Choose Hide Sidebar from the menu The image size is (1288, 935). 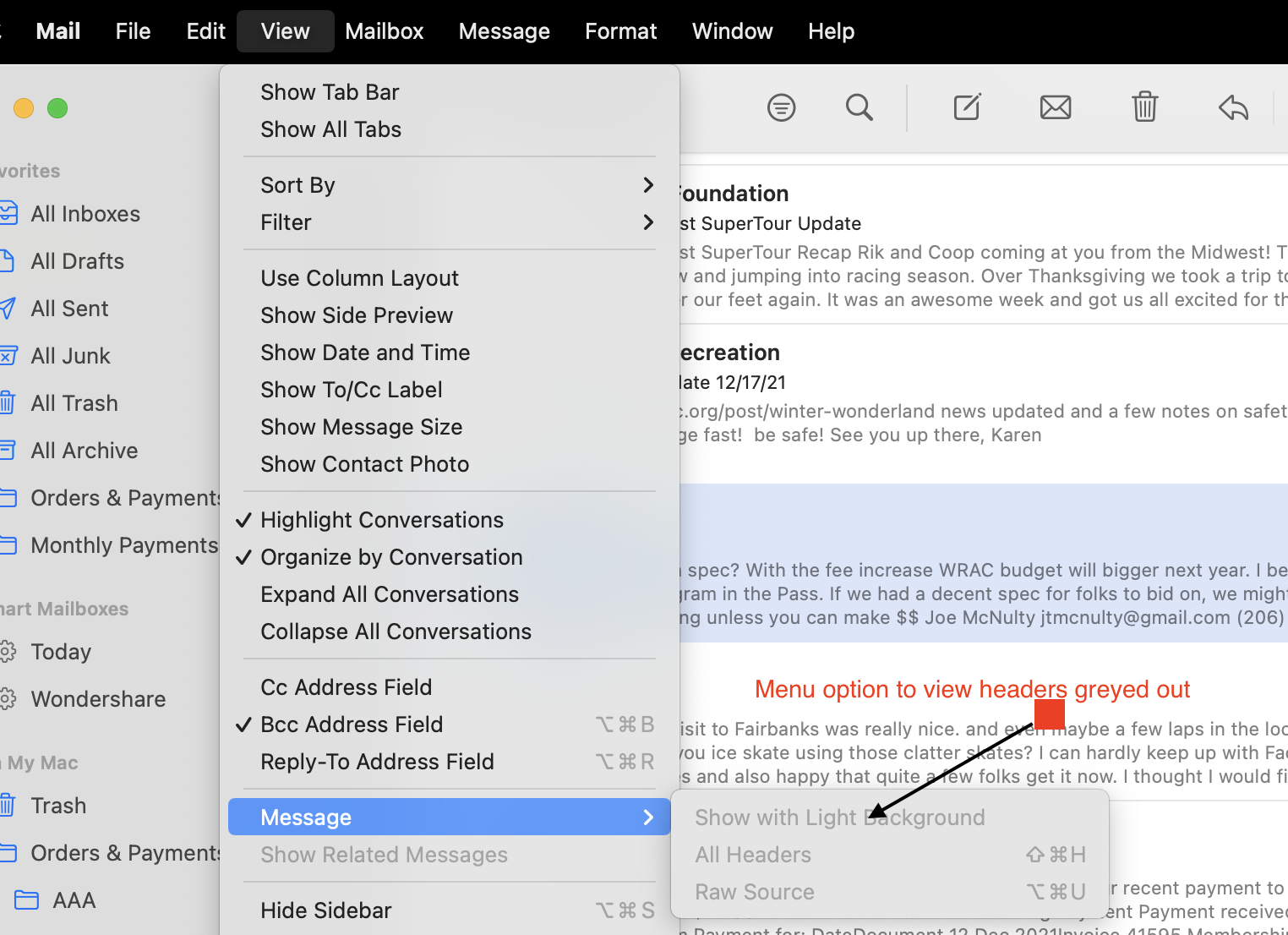tap(325, 910)
